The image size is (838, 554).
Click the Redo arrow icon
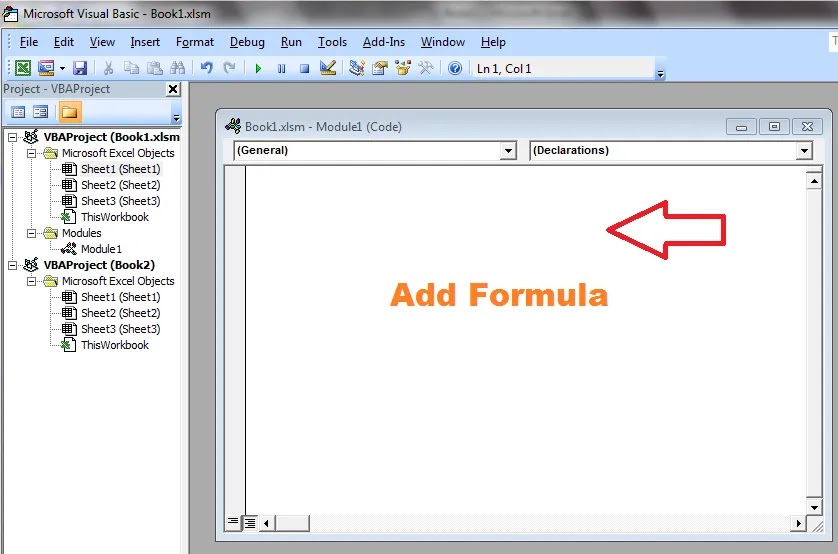click(229, 68)
